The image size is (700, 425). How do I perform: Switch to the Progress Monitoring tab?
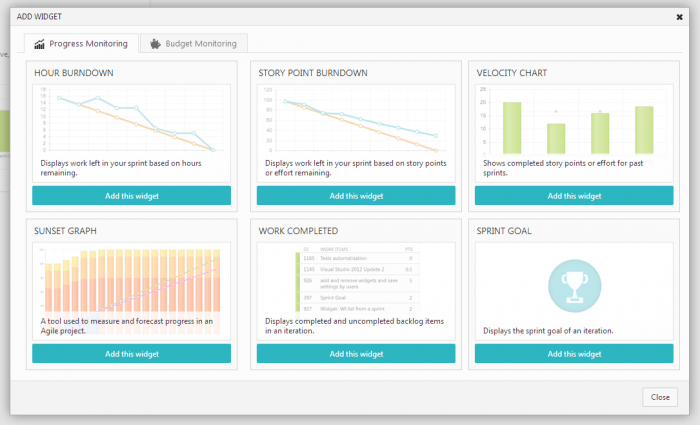[x=81, y=44]
